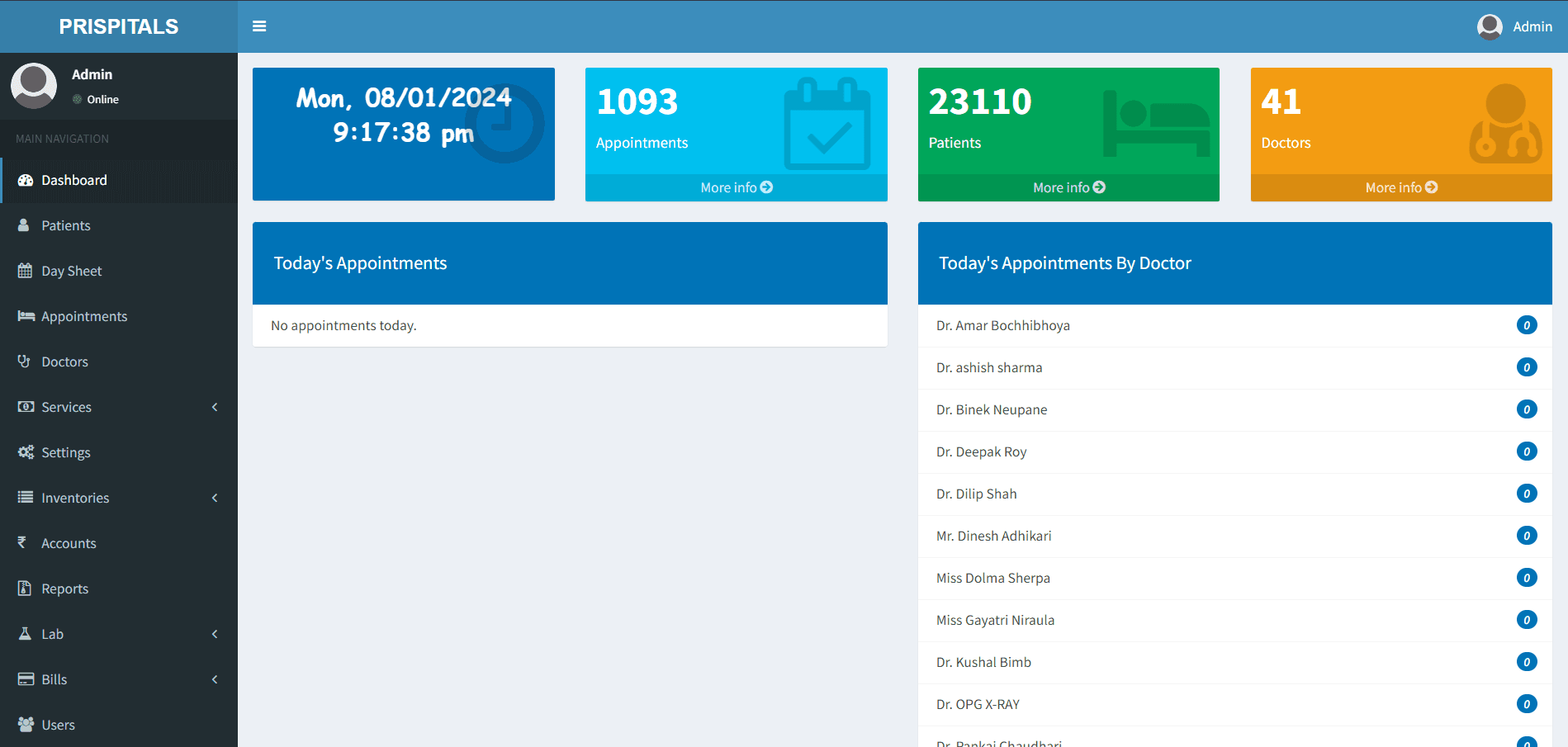Click the Inventories list icon in sidebar
This screenshot has width=1568, height=747.
pyautogui.click(x=26, y=498)
